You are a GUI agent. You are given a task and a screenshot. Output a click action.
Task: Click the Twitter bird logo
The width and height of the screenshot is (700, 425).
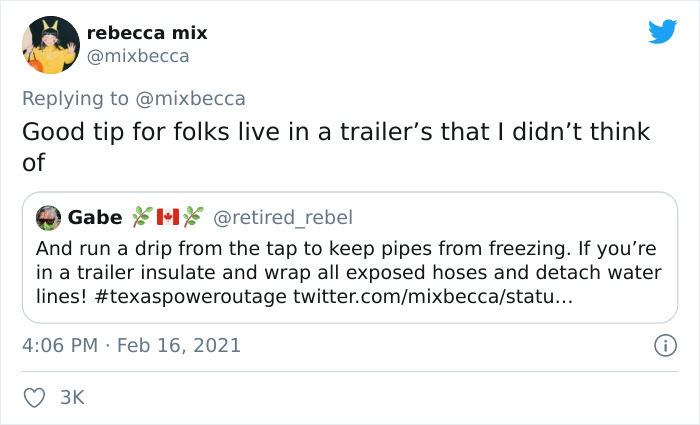[662, 32]
